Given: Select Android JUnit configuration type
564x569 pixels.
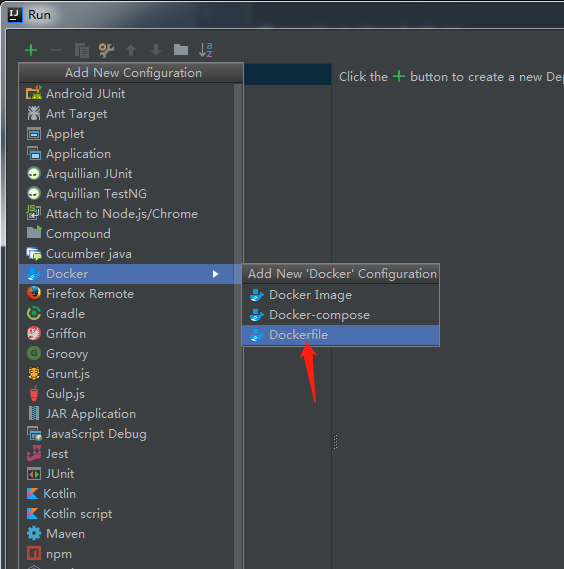Looking at the screenshot, I should click(127, 94).
